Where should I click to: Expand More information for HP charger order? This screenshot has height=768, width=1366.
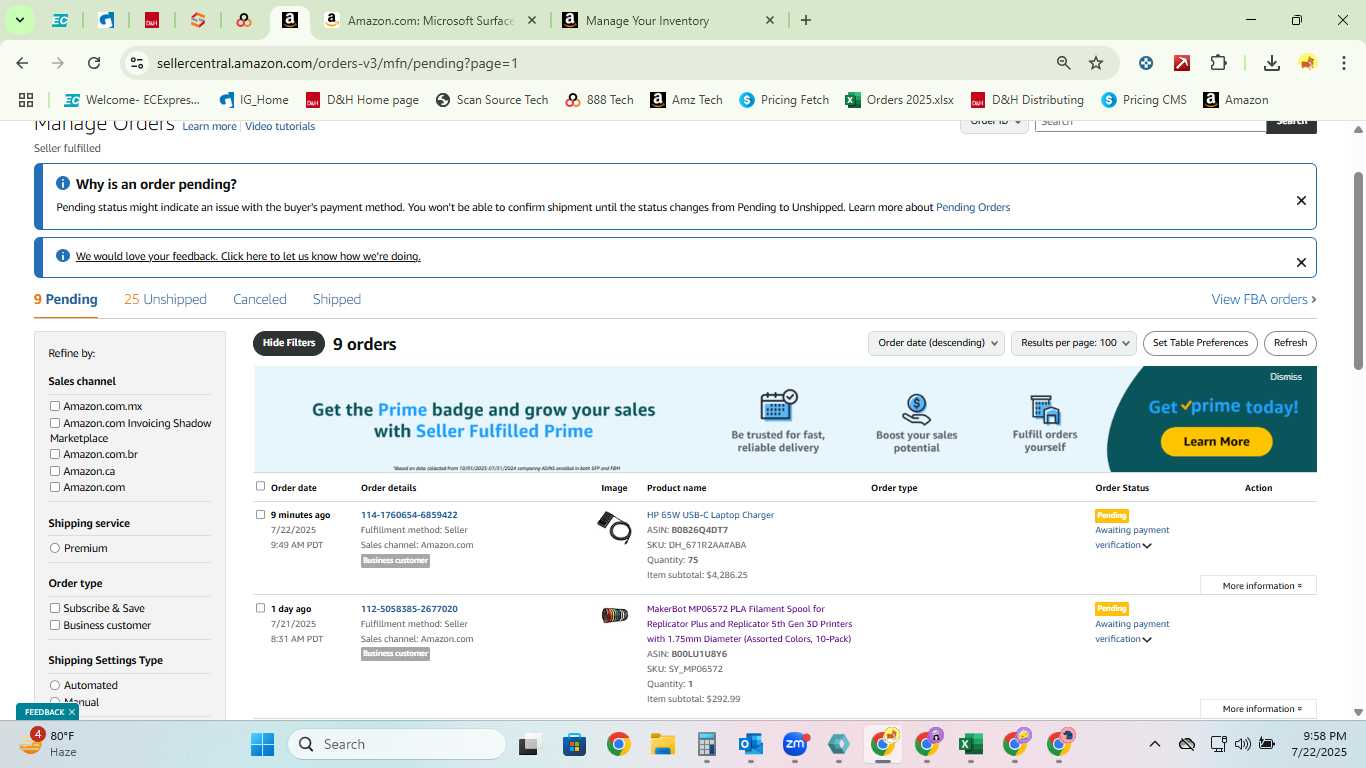coord(1258,585)
